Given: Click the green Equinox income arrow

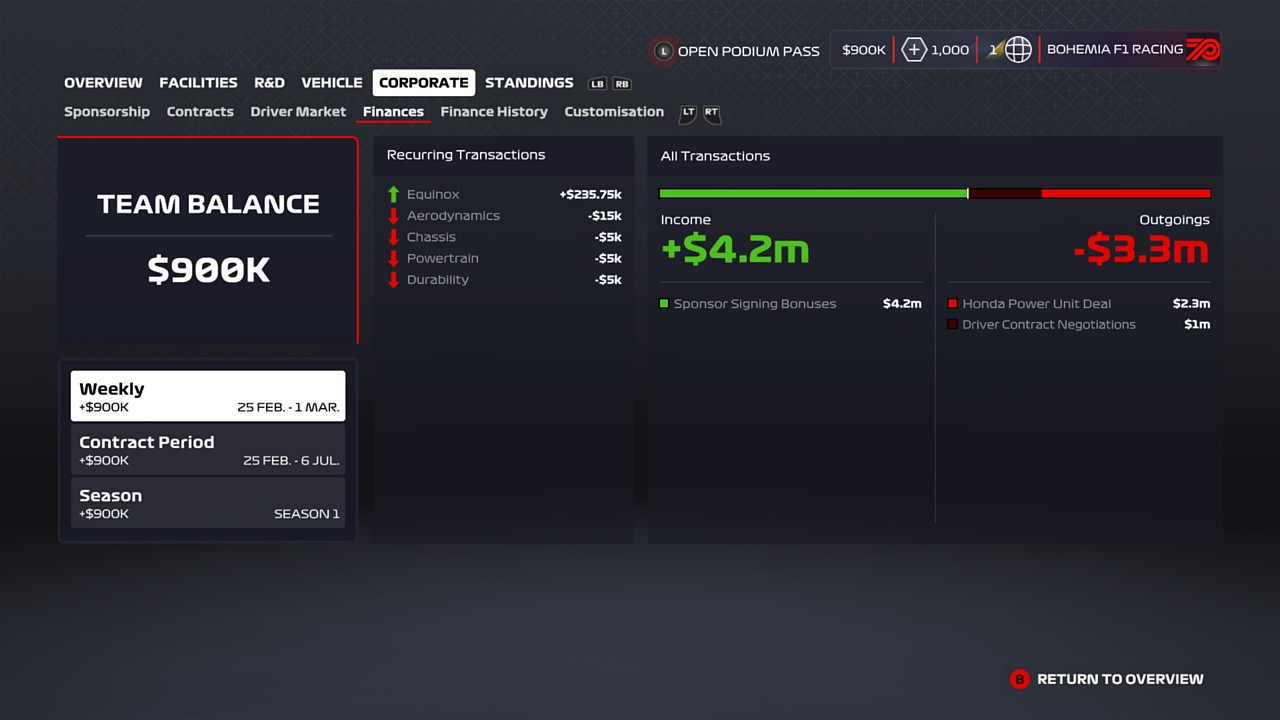Looking at the screenshot, I should [393, 195].
